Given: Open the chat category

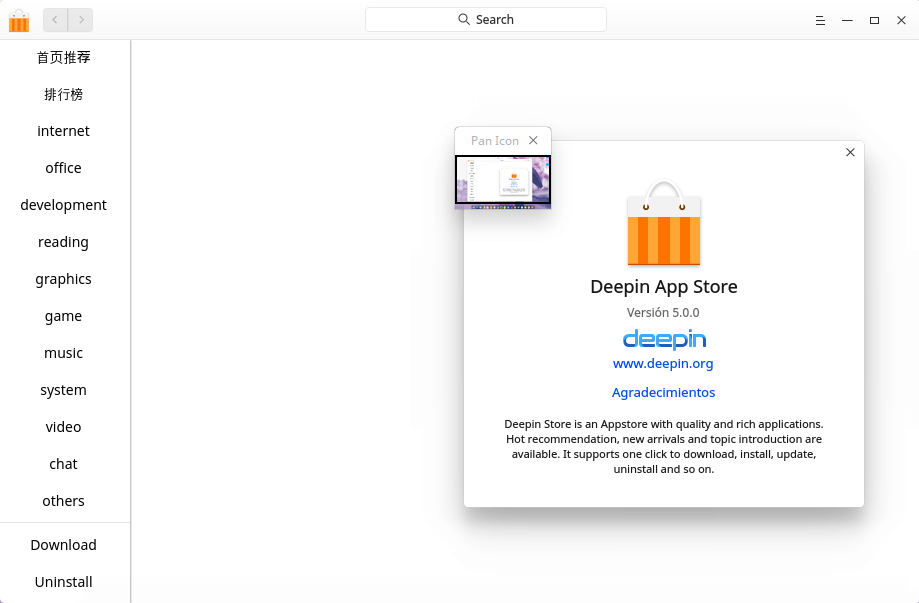Looking at the screenshot, I should tap(63, 464).
